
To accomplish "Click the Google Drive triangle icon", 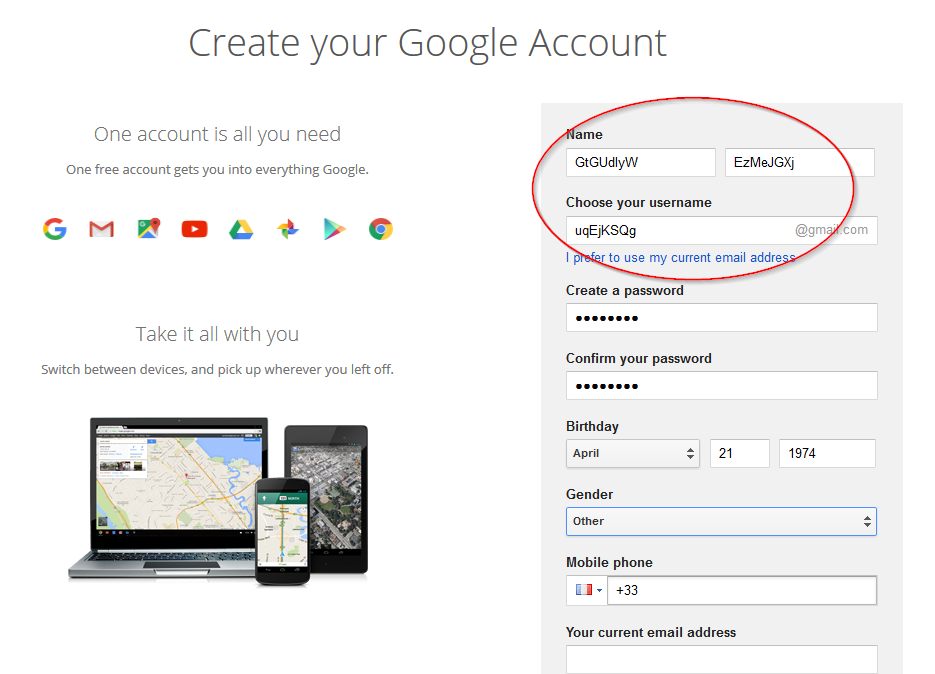I will point(241,229).
